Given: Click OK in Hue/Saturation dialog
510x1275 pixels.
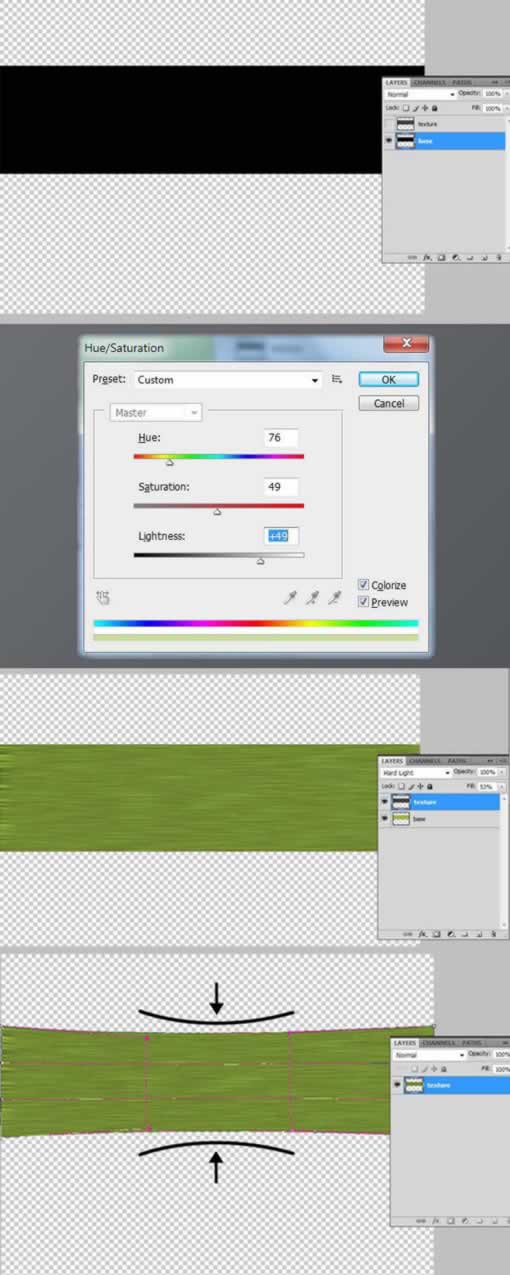Looking at the screenshot, I should click(x=388, y=380).
